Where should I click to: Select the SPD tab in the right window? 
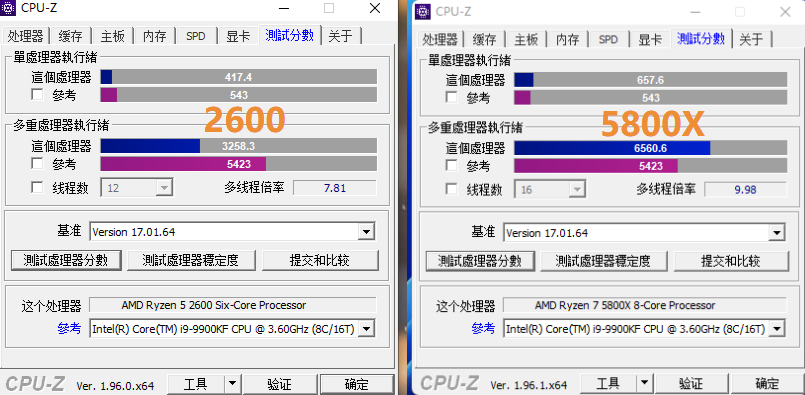[609, 39]
